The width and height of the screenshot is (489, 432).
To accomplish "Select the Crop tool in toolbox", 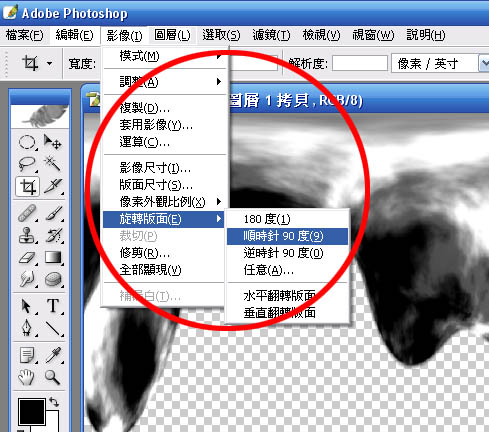I will click(28, 187).
